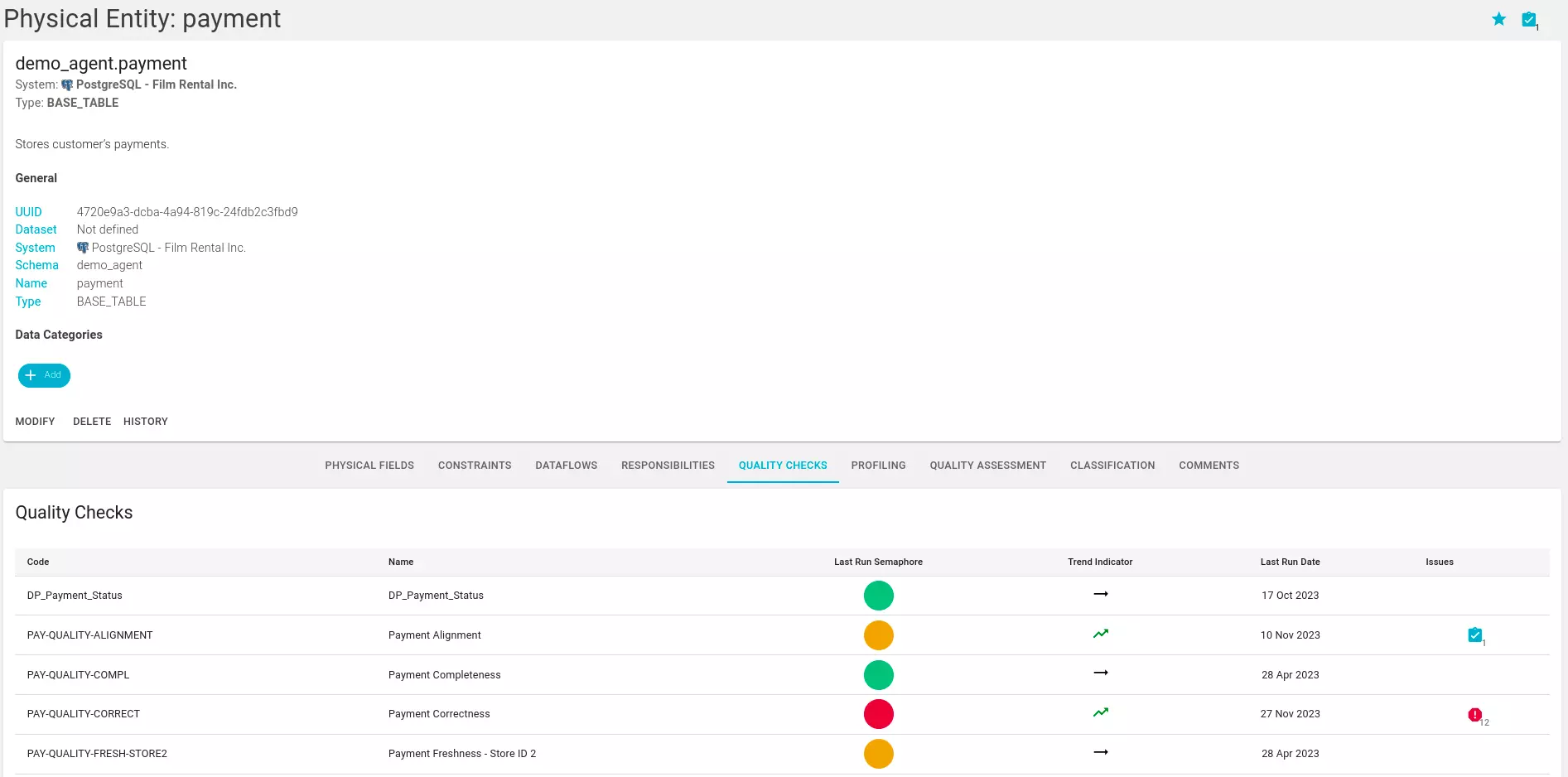Sort by Name column header
This screenshot has width=1568, height=777.
click(x=401, y=562)
